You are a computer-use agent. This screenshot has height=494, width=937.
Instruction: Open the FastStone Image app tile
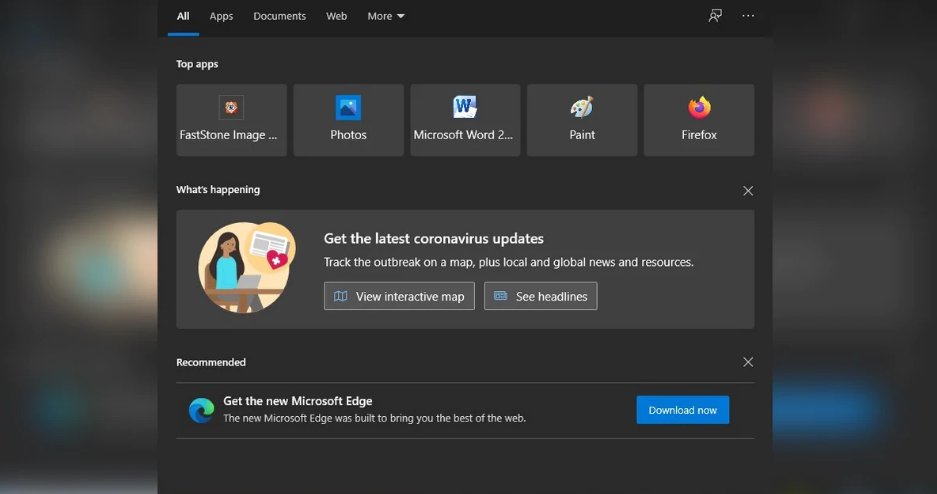click(231, 120)
